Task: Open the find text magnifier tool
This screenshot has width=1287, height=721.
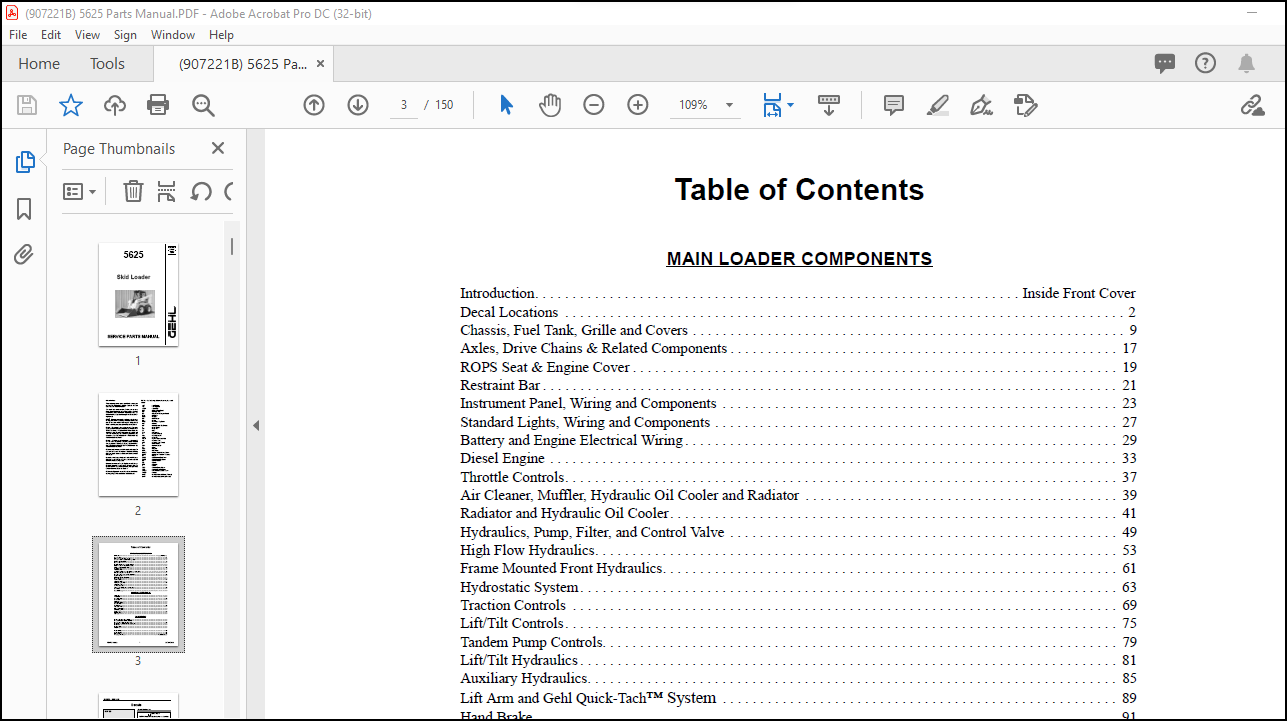Action: point(204,105)
